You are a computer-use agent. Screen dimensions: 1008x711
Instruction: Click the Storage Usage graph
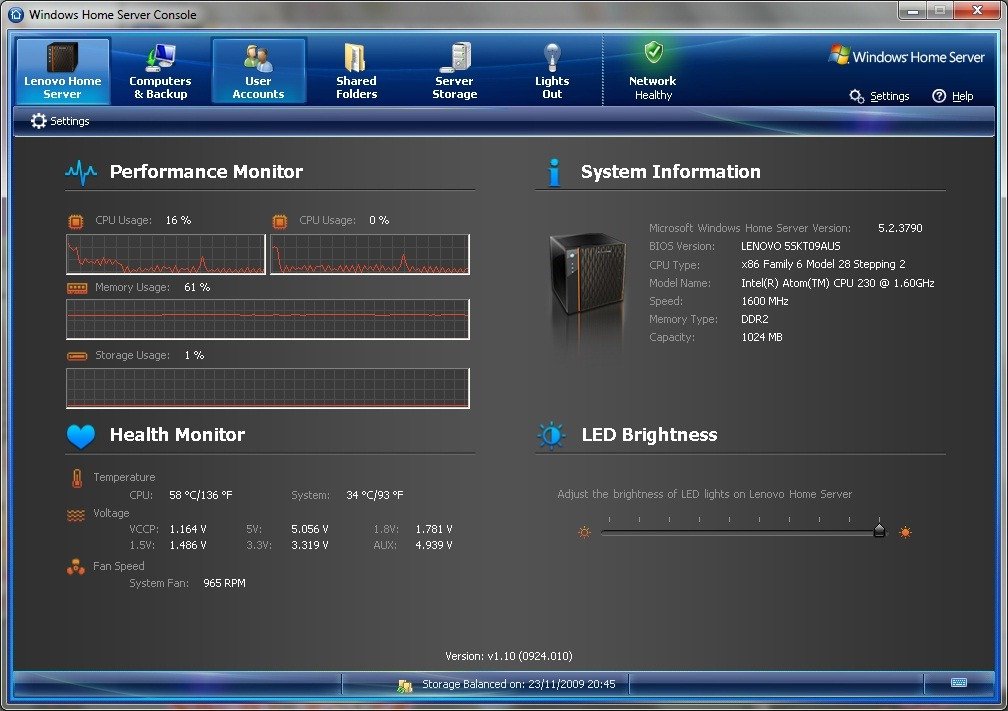click(x=268, y=388)
